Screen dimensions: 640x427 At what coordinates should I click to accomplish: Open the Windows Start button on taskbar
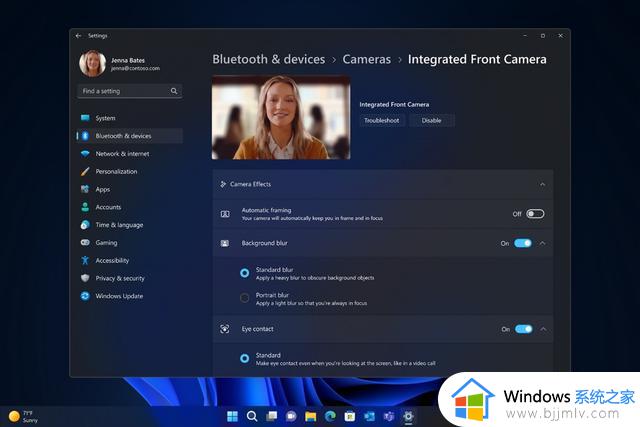[x=232, y=416]
